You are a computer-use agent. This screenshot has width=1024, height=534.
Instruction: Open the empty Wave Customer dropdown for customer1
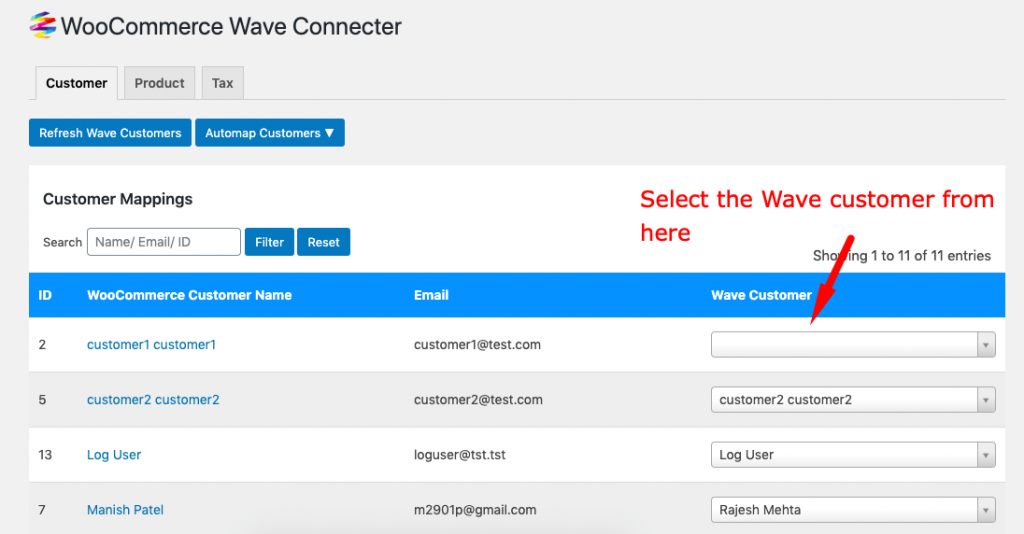point(853,345)
